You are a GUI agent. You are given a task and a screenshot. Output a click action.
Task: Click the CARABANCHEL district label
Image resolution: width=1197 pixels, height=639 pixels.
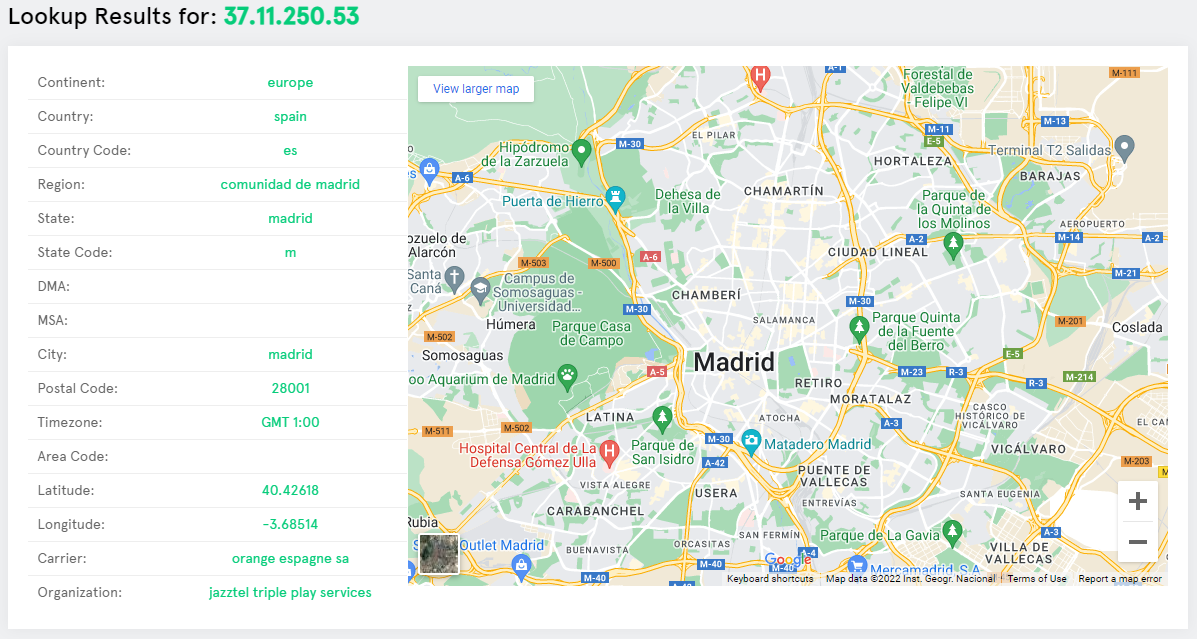(x=595, y=511)
